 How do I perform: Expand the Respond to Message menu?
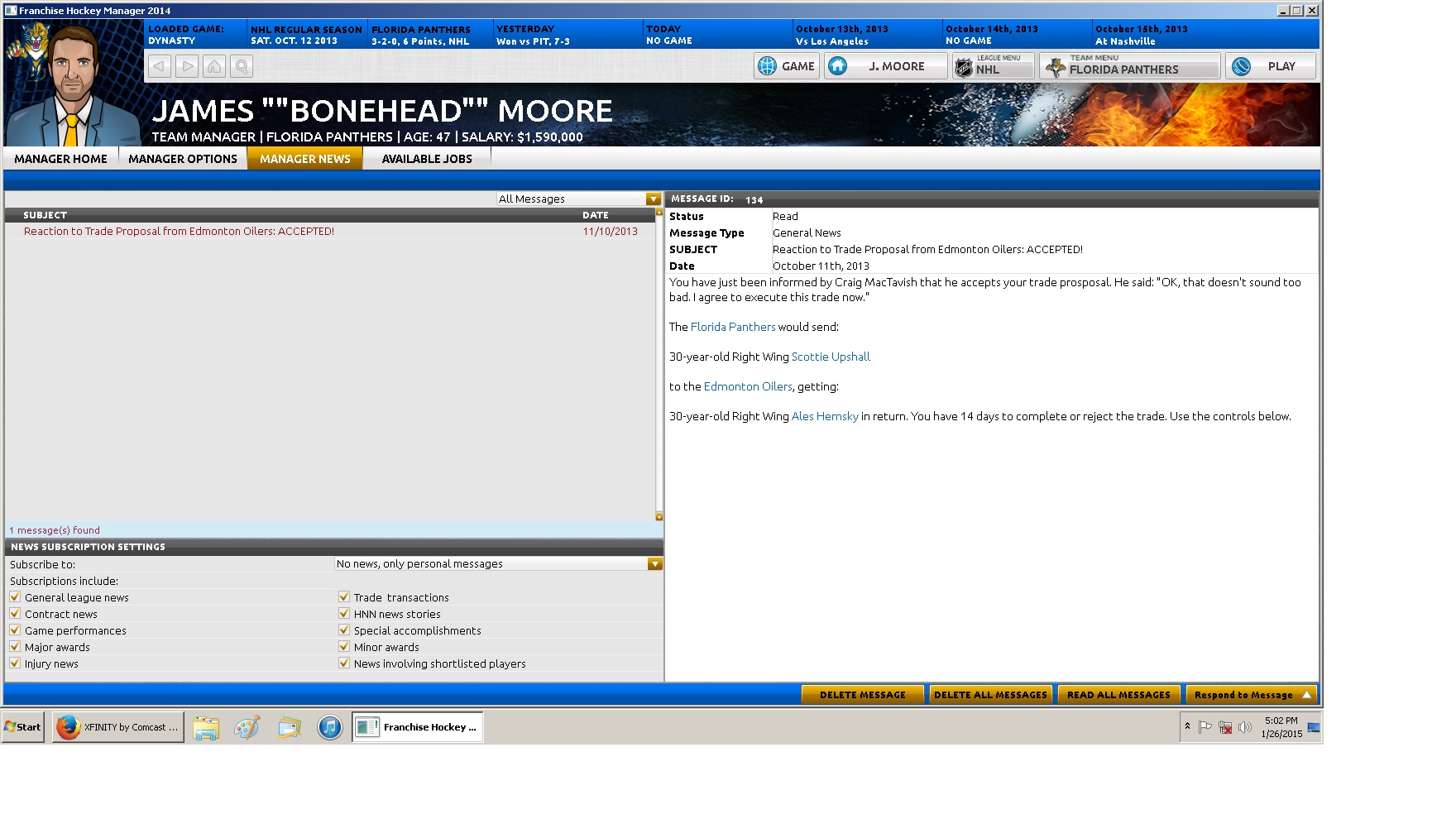pyautogui.click(x=1250, y=695)
